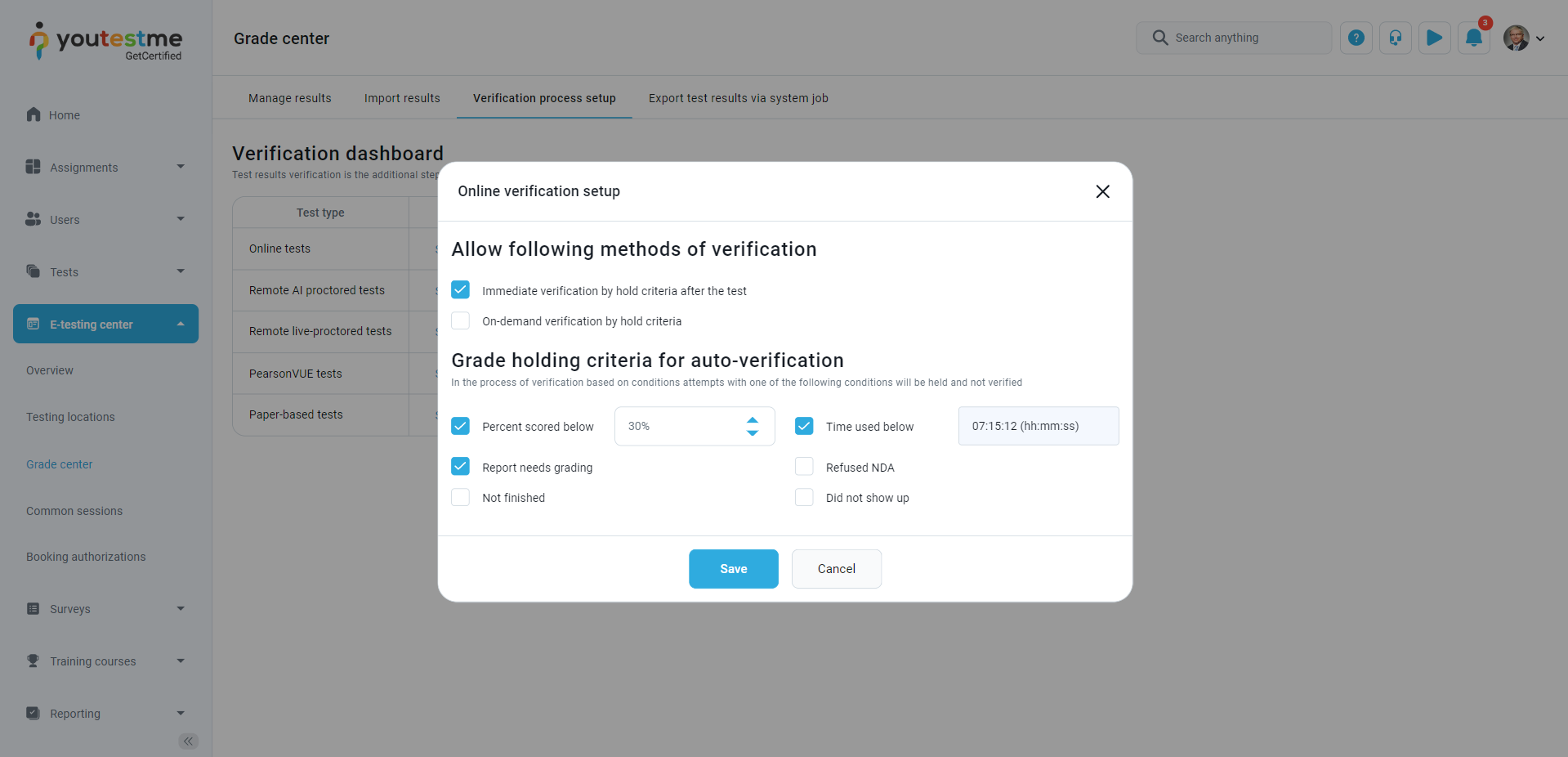Click the Cancel button
Viewport: 1568px width, 757px height.
click(x=836, y=569)
